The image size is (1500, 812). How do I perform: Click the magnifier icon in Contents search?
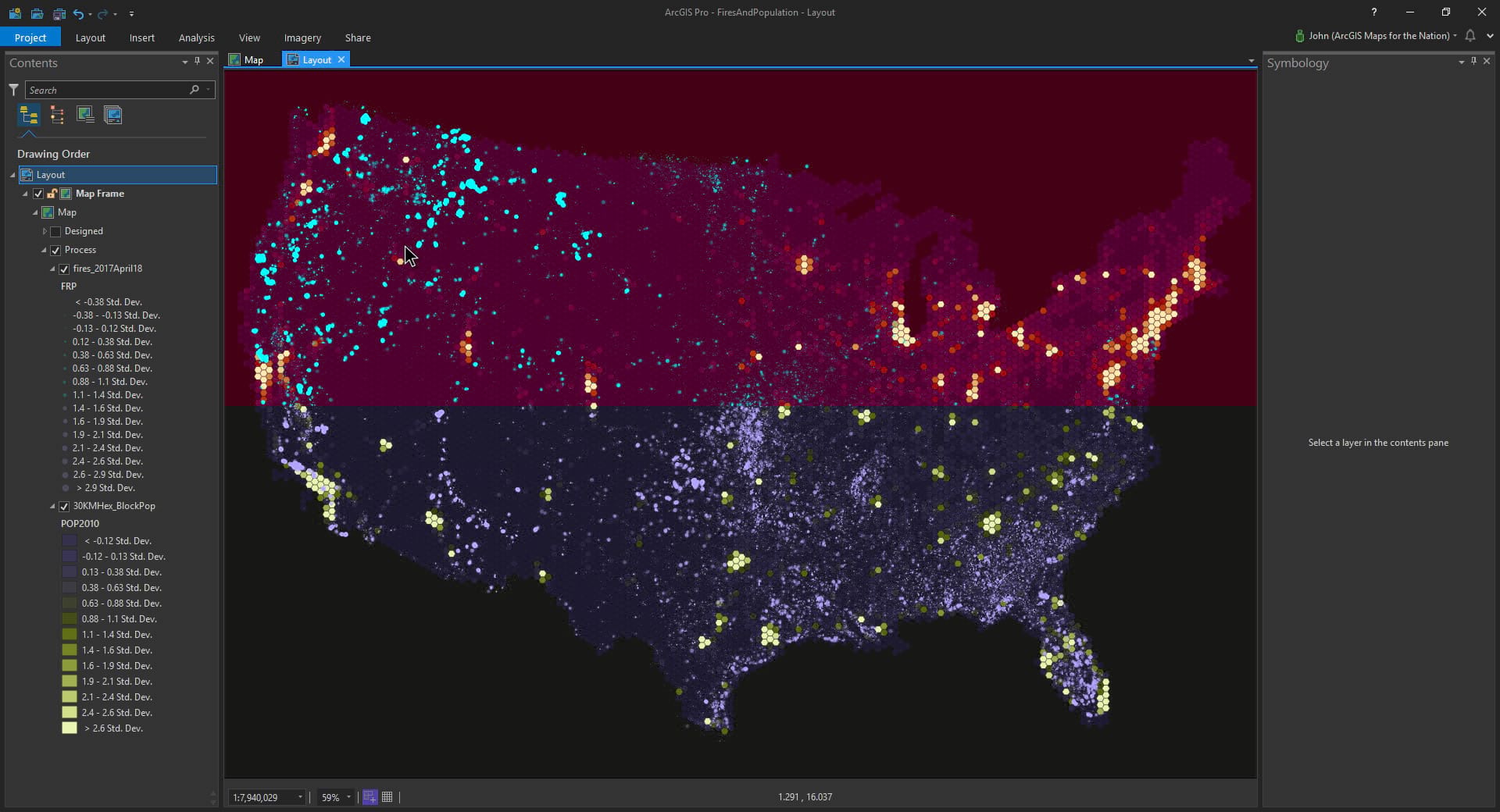[x=194, y=90]
